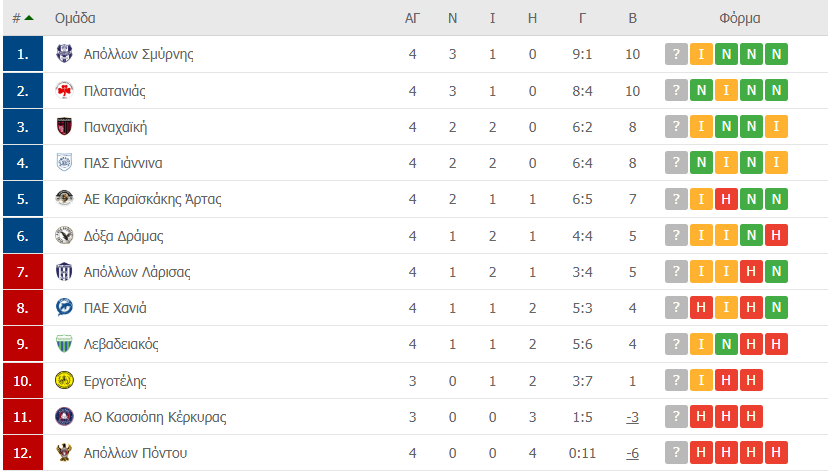Viewport: 833px width, 472px height.
Task: Click the Απόλλων Σμύρνης team logo
Action: (65, 54)
